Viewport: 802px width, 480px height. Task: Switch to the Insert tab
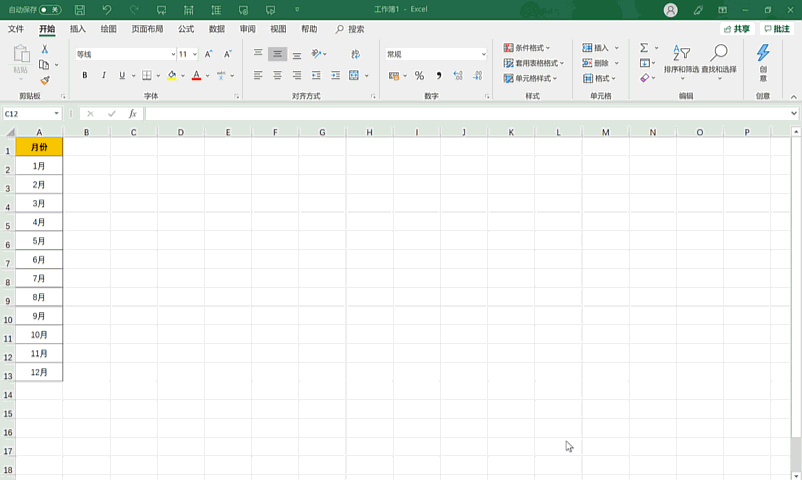tap(78, 29)
